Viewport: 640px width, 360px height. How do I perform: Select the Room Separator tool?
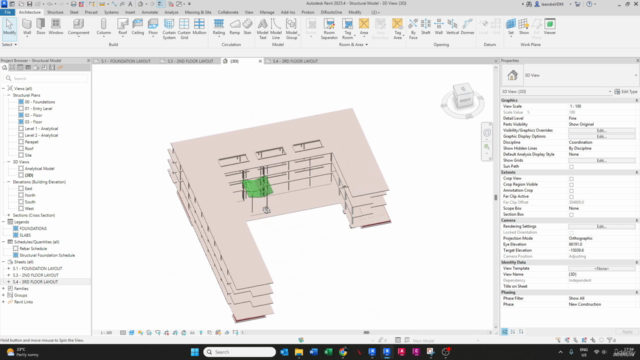[x=329, y=29]
